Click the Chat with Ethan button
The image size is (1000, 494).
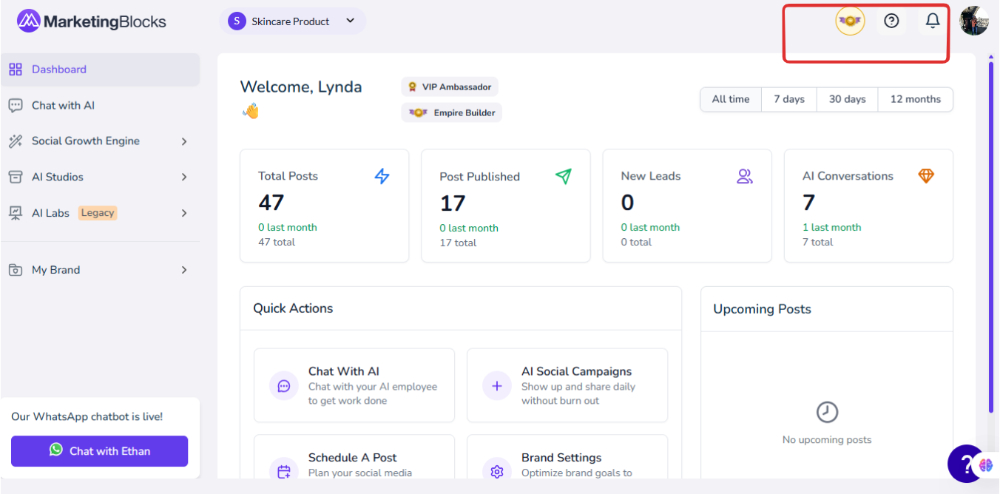(x=99, y=451)
